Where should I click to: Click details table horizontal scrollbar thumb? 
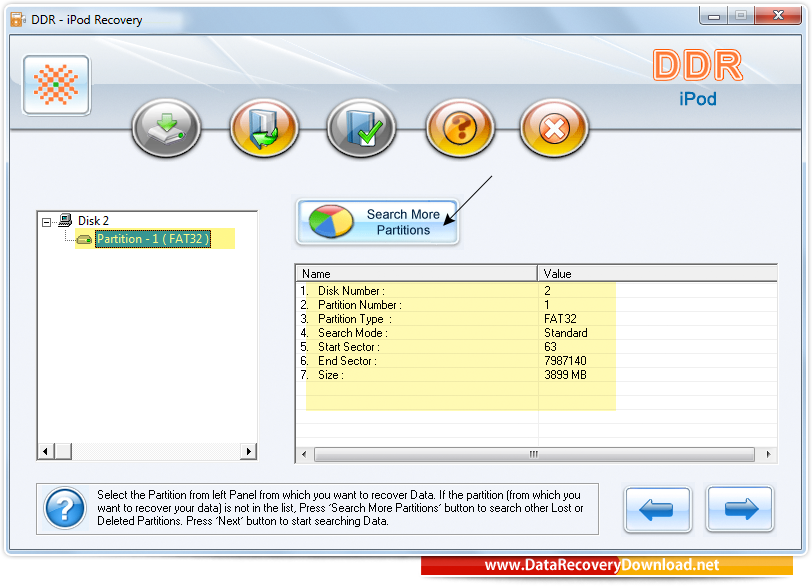pos(534,455)
